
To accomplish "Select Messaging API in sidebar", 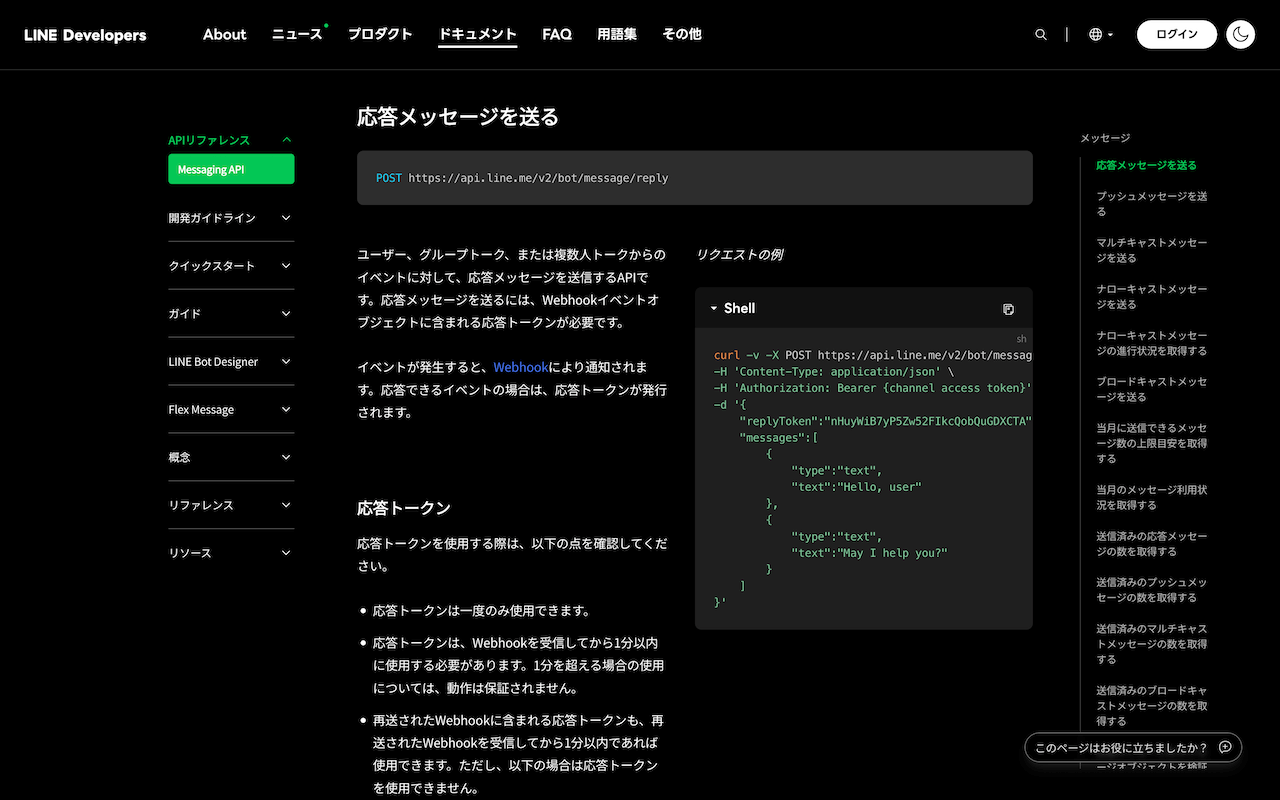I will [231, 170].
